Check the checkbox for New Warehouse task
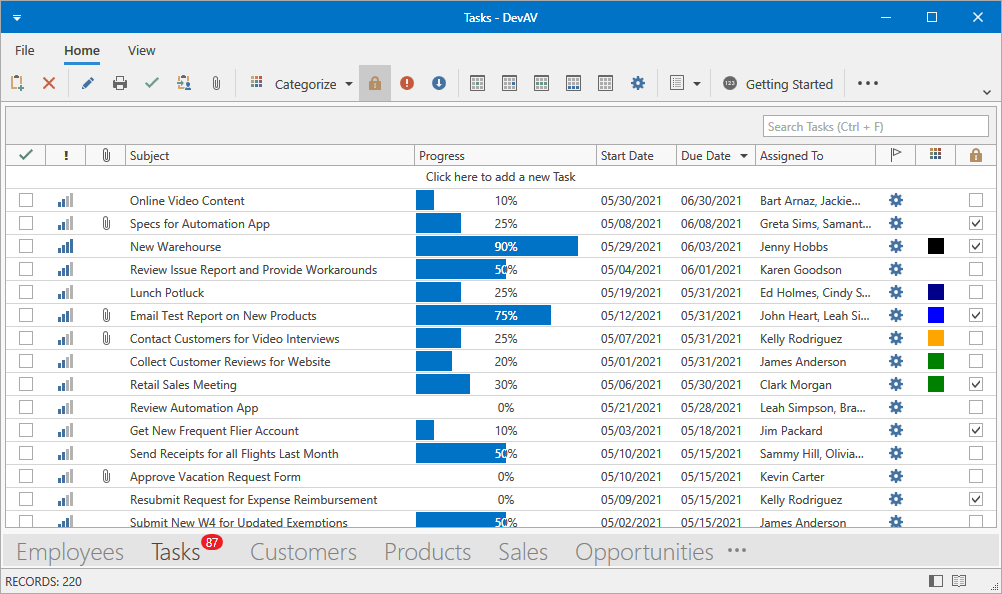Image resolution: width=1002 pixels, height=594 pixels. (25, 246)
